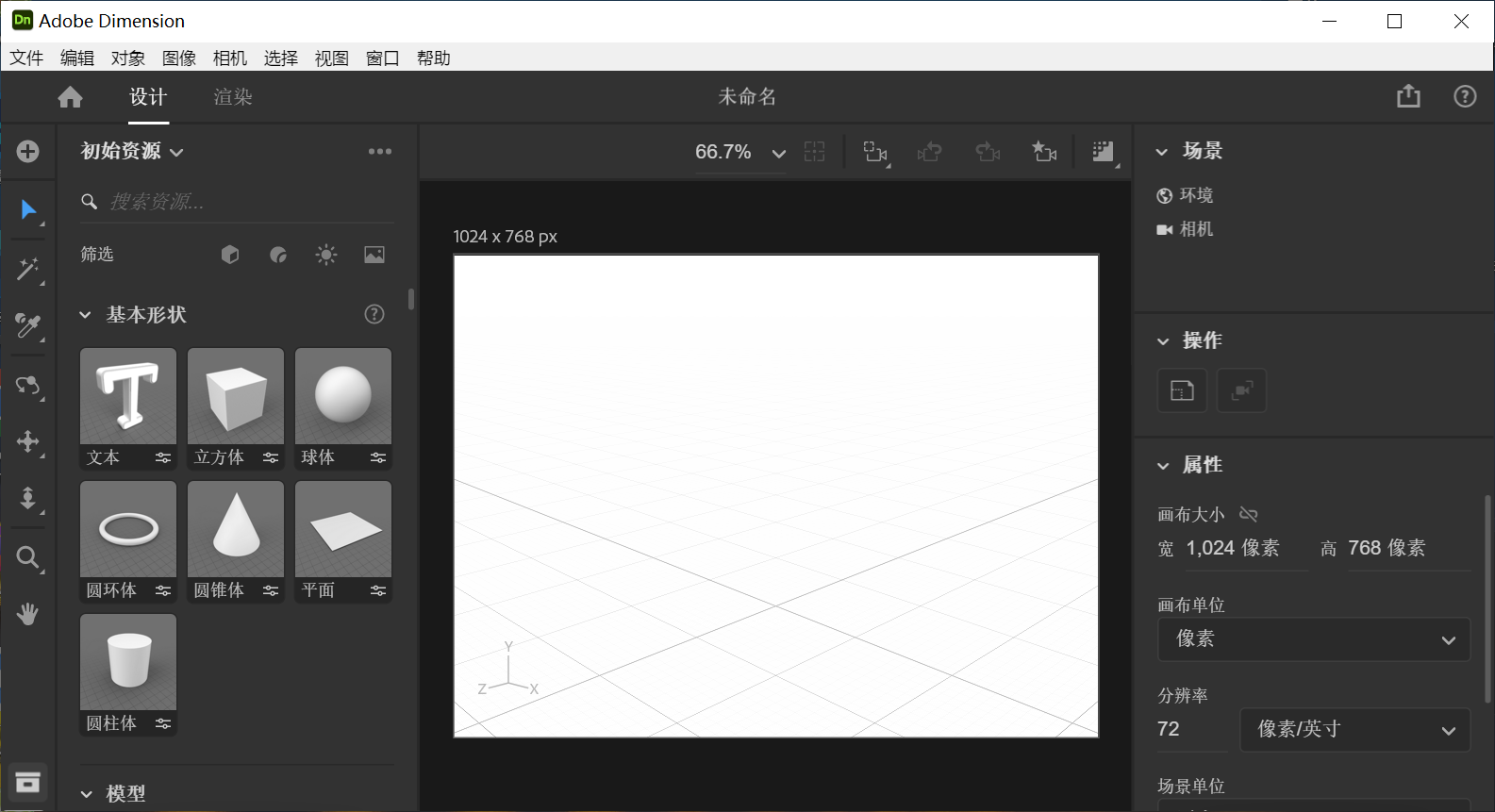The height and width of the screenshot is (812, 1495).
Task: Add the Plane shape thumbnail
Action: click(x=343, y=529)
